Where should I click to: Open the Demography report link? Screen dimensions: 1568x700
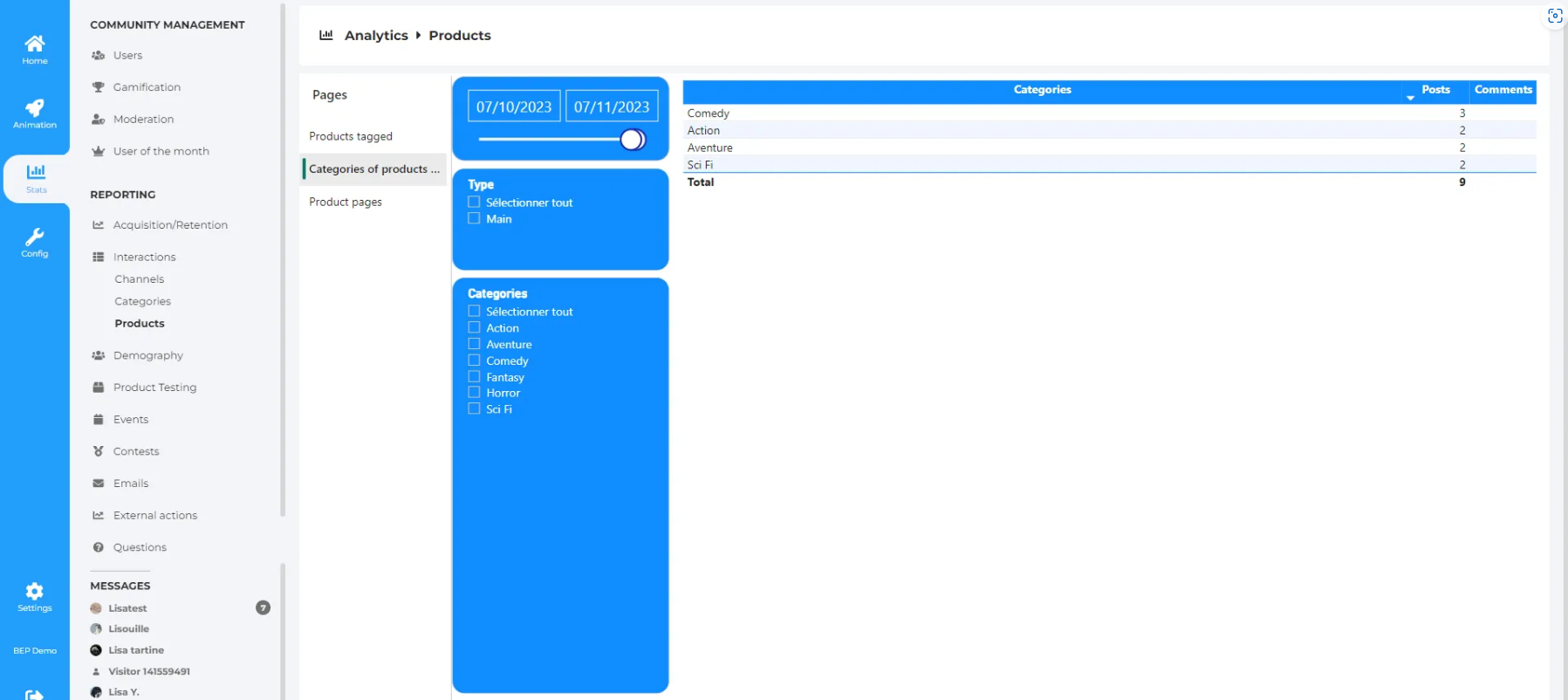coord(147,355)
